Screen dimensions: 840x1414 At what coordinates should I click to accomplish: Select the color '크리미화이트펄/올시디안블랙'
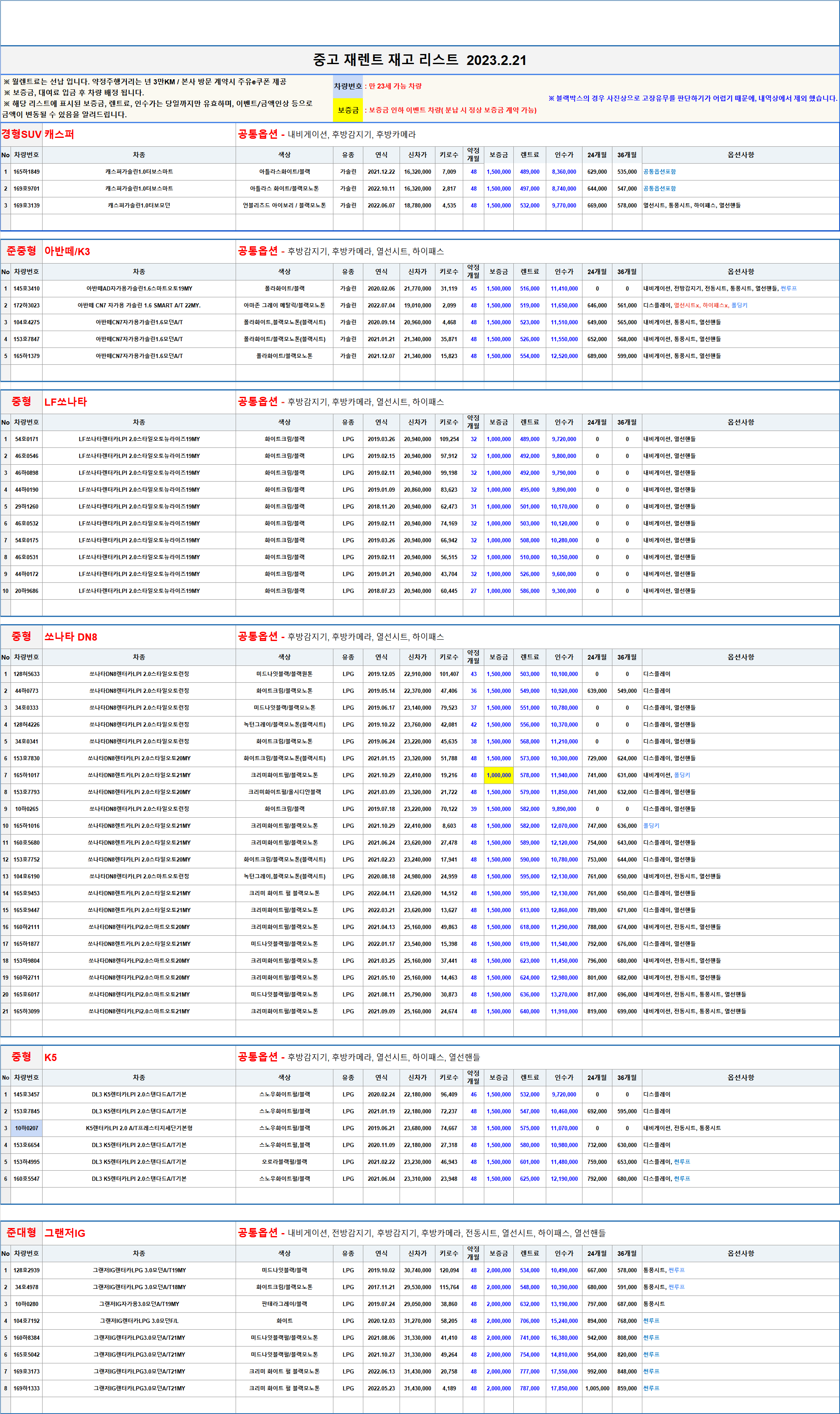click(x=284, y=792)
